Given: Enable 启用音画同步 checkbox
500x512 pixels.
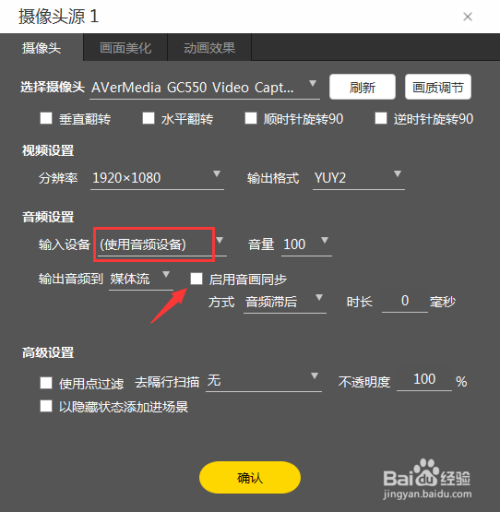Looking at the screenshot, I should pos(196,279).
